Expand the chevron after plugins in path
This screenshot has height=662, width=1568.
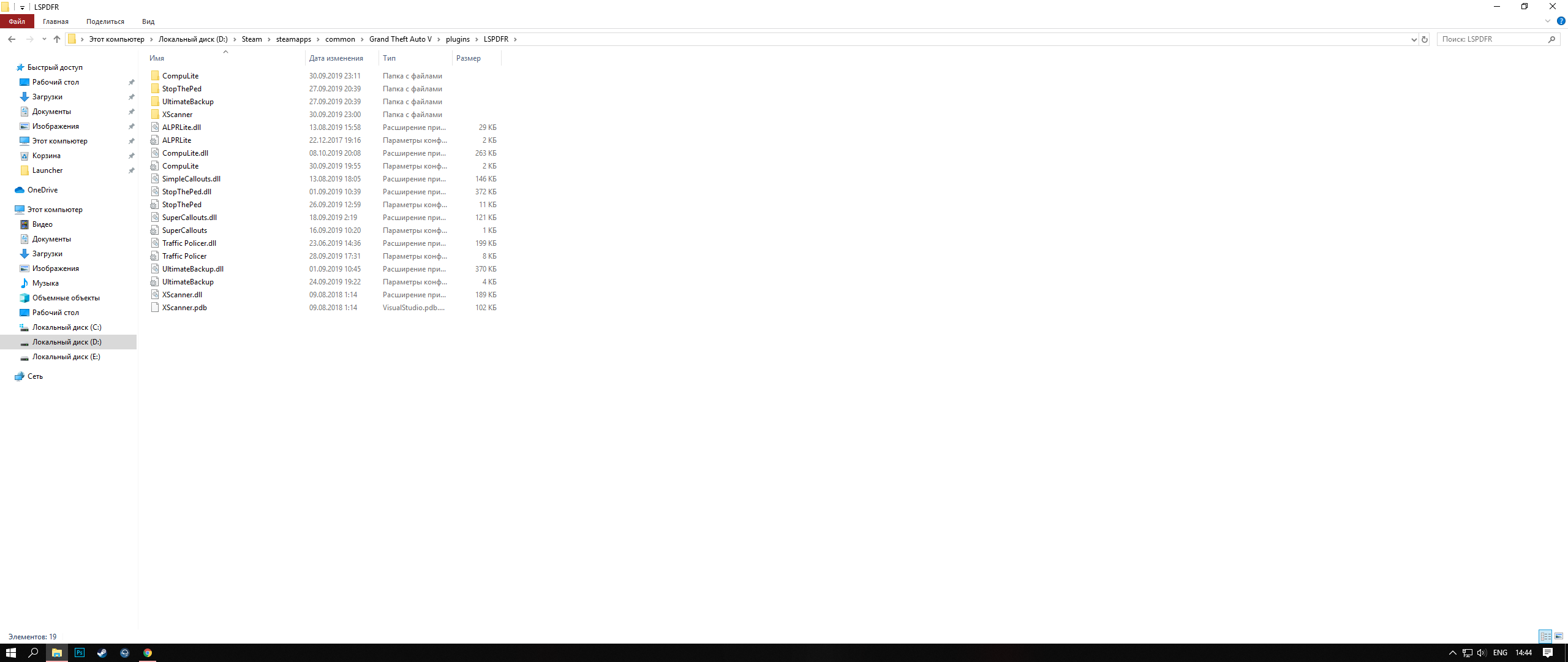[x=477, y=39]
